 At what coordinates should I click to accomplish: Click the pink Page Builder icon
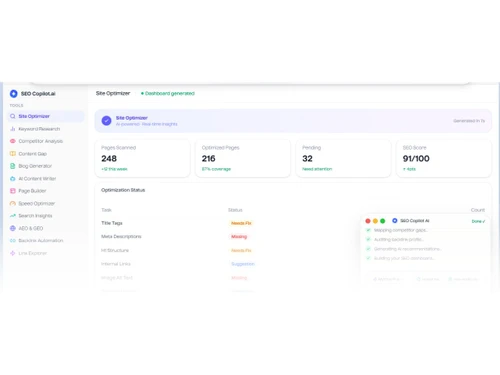click(x=13, y=191)
